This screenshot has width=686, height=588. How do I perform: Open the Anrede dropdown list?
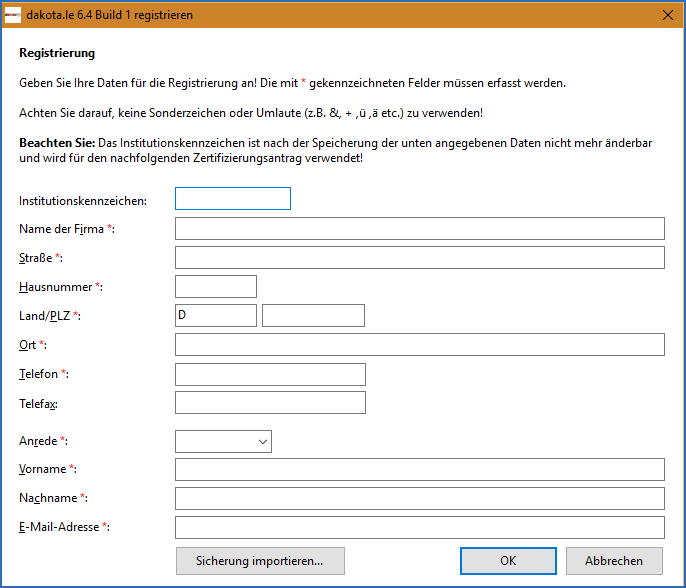223,441
